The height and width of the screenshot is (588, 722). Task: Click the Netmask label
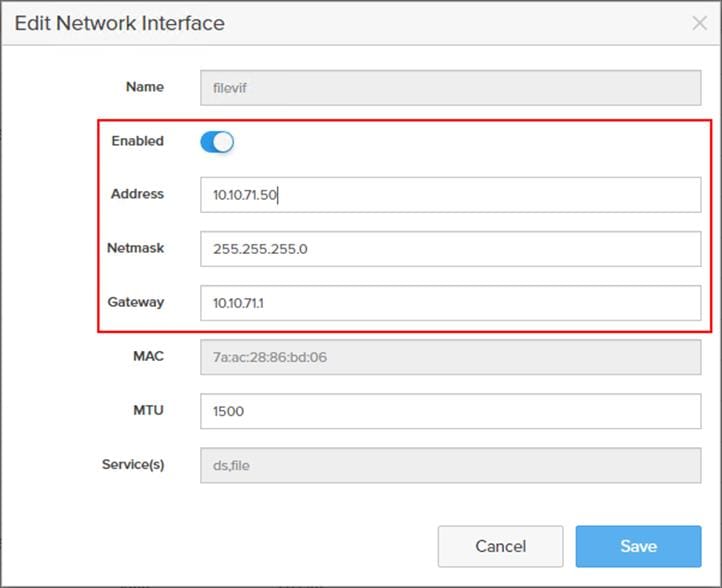pyautogui.click(x=135, y=248)
